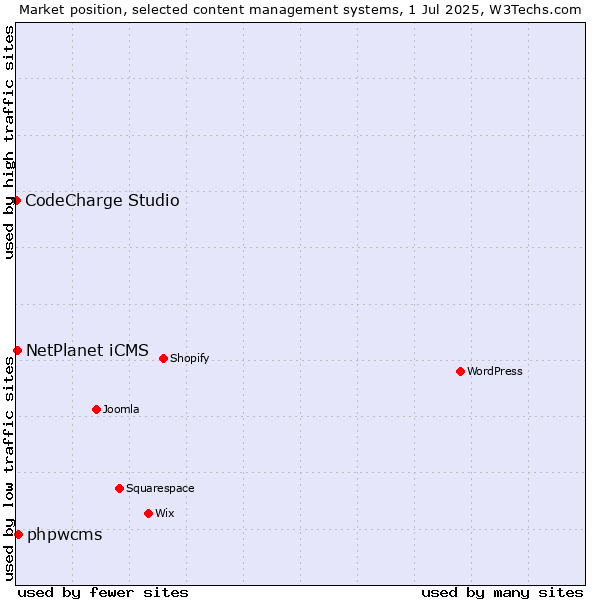This screenshot has height=600, width=600.
Task: Click the Shopify red data point
Action: [163, 359]
